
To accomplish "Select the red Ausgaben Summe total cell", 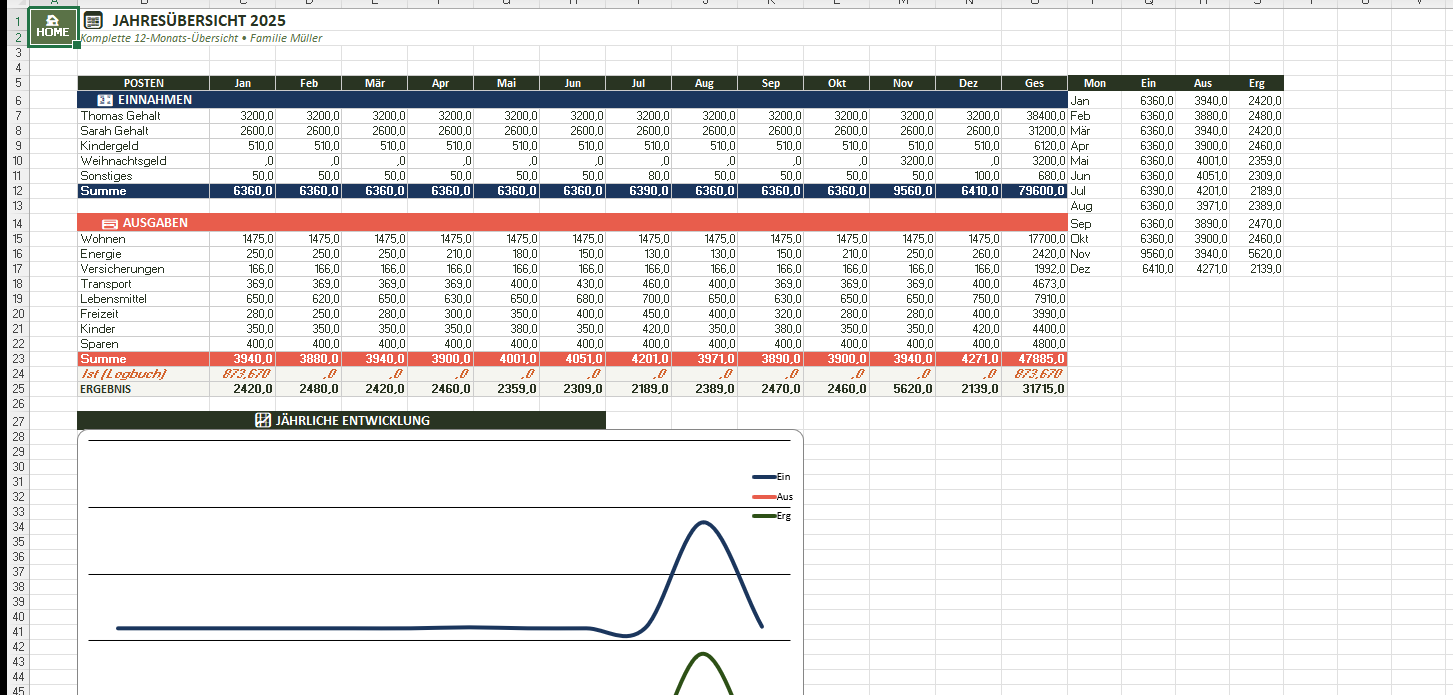I will tap(1034, 359).
